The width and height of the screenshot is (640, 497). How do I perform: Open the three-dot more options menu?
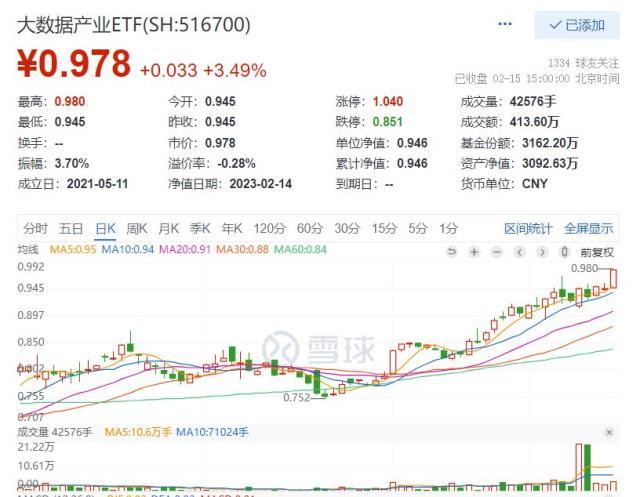(505, 24)
